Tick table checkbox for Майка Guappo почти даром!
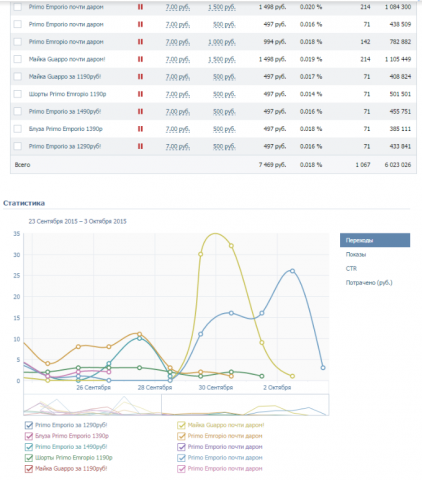 (18, 59)
